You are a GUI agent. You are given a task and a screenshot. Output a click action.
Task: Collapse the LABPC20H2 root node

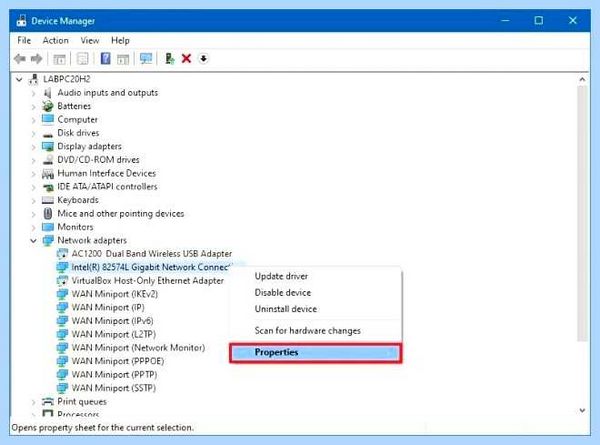19,80
